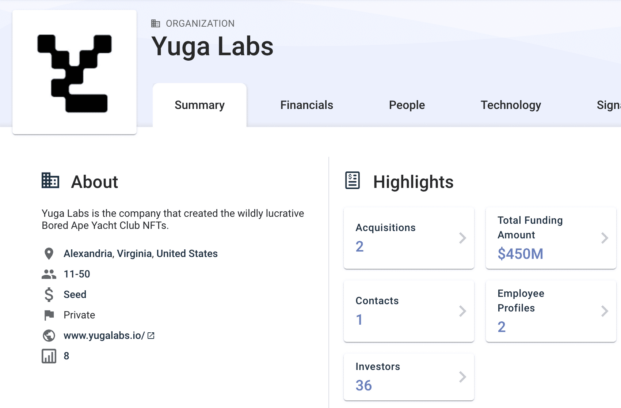Click the Highlights document icon
The image size is (621, 408).
pyautogui.click(x=352, y=181)
